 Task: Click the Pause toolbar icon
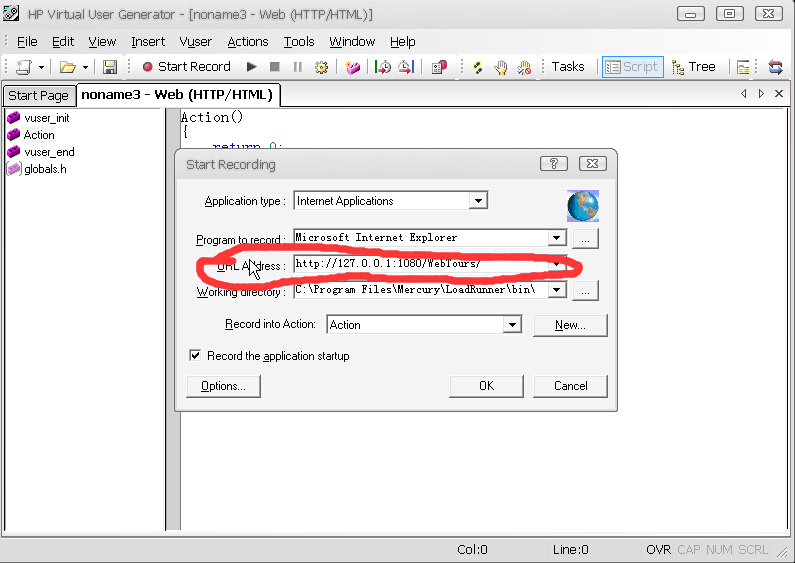pos(298,67)
